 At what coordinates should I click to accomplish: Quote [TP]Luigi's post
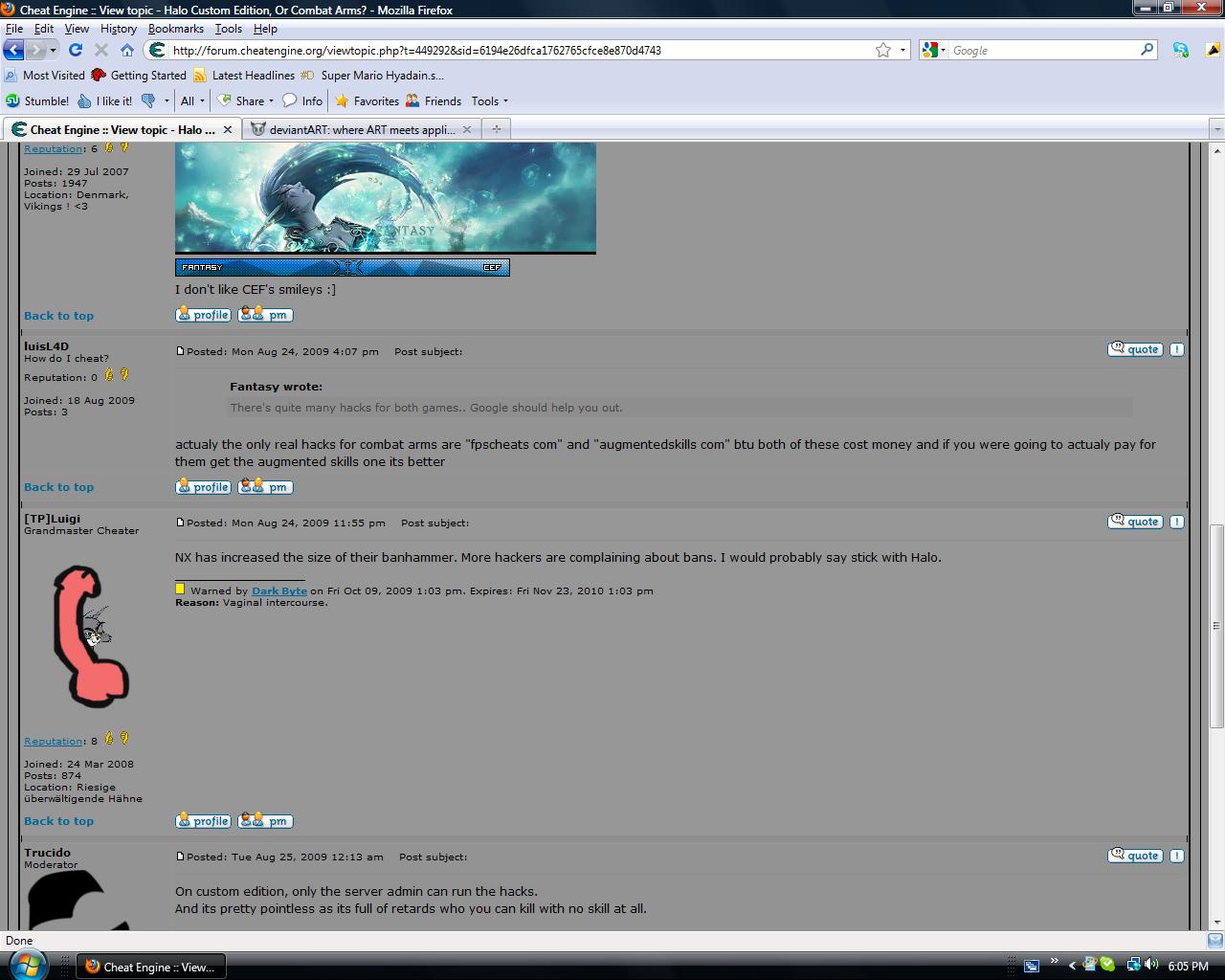[x=1135, y=522]
